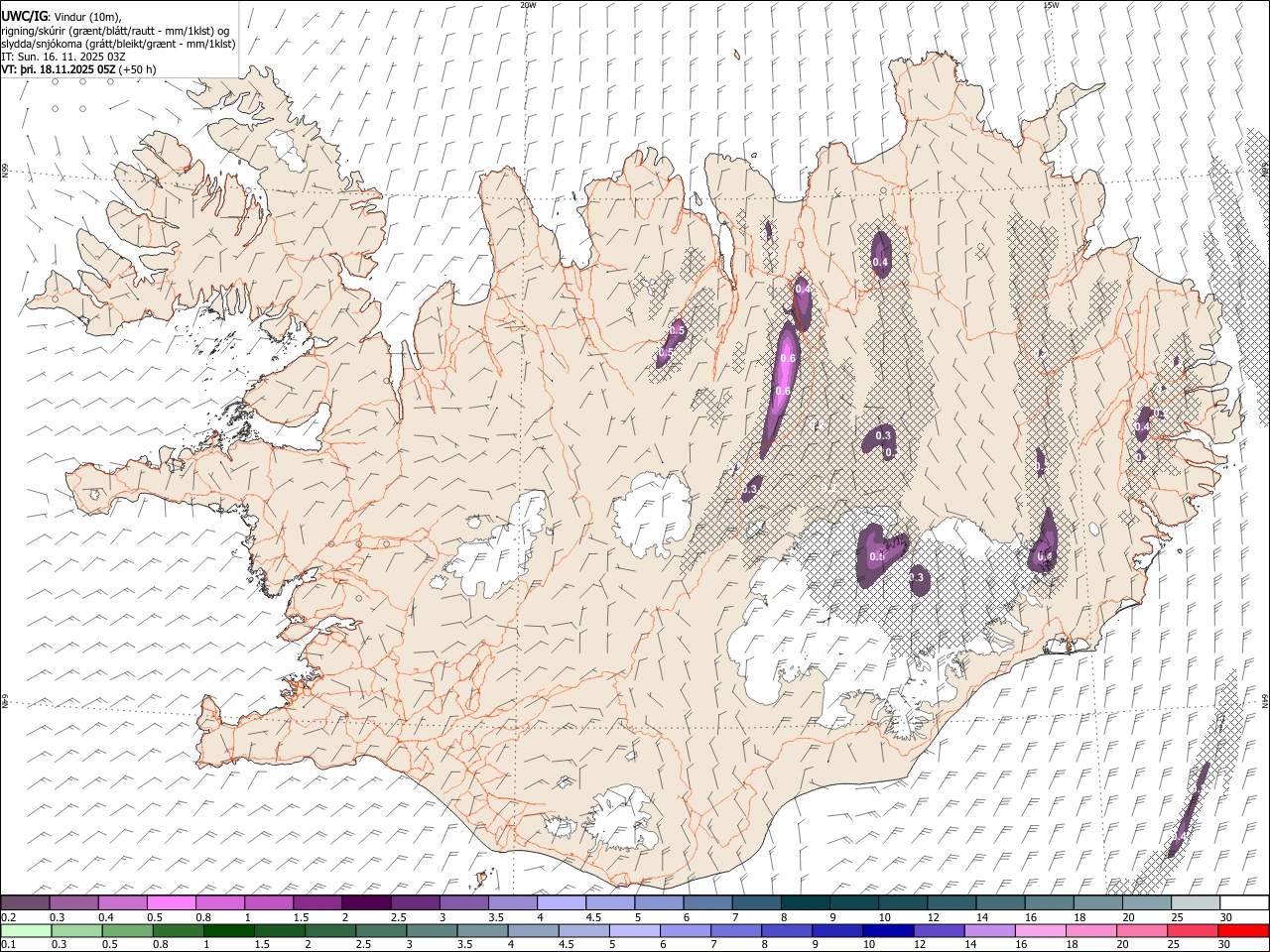Select lower legend swatch between 0.8 and 1
The image size is (1270, 952).
point(178,930)
